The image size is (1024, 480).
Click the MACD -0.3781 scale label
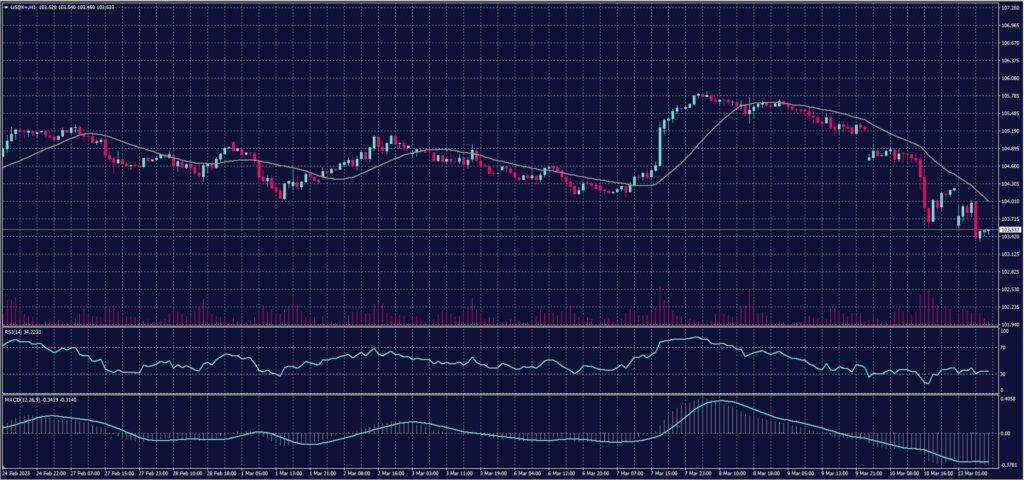[1008, 464]
